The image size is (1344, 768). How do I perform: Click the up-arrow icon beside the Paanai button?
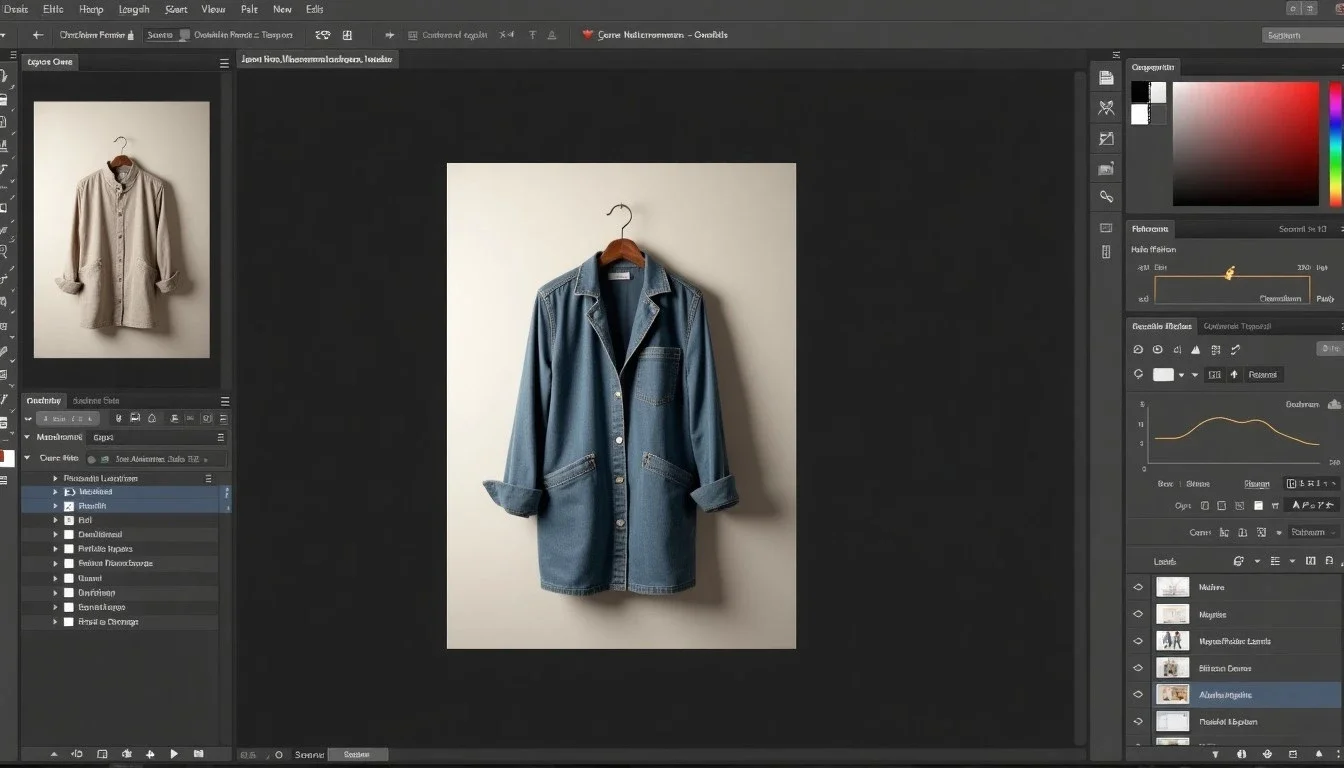[x=1234, y=374]
